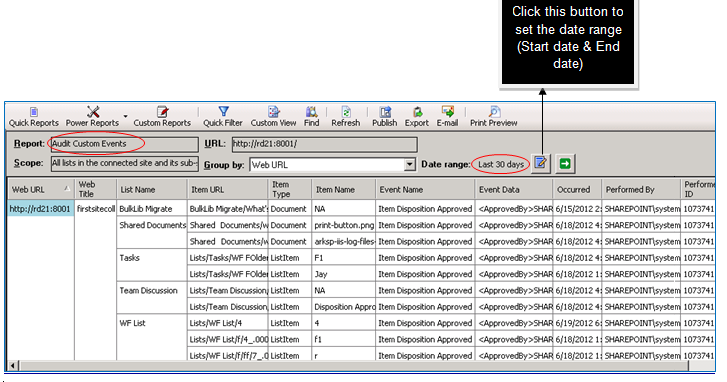
Task: Select the F1 item name cell
Action: coord(344,258)
